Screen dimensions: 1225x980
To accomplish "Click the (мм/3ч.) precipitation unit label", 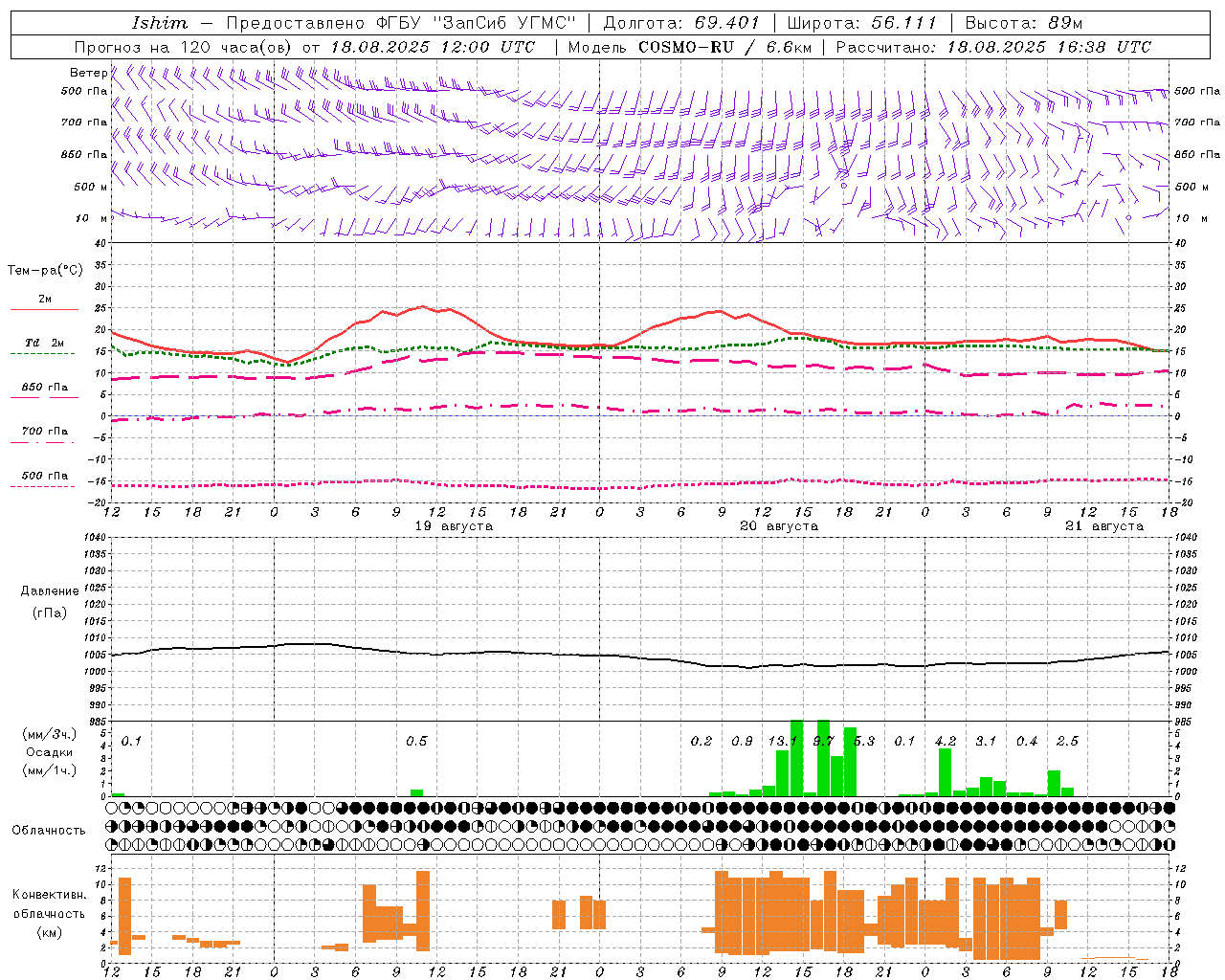I will click(x=49, y=735).
